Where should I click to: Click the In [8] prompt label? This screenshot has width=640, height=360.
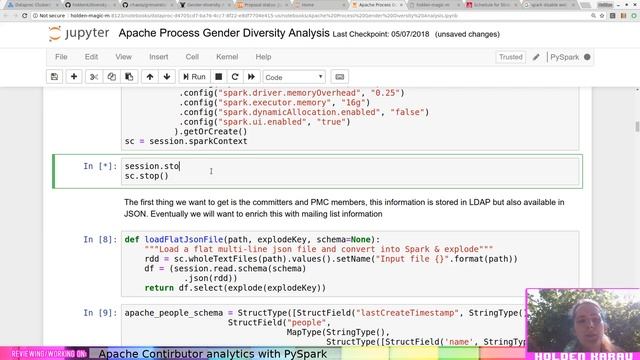tap(100, 240)
